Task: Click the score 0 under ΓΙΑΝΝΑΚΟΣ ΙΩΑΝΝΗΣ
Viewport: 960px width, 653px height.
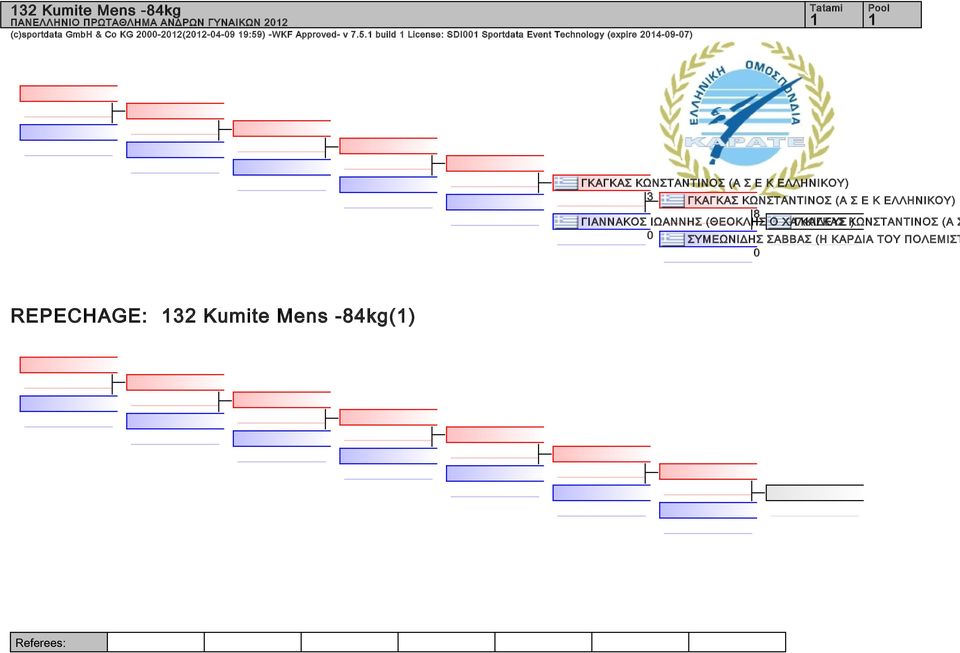Action: tap(650, 236)
